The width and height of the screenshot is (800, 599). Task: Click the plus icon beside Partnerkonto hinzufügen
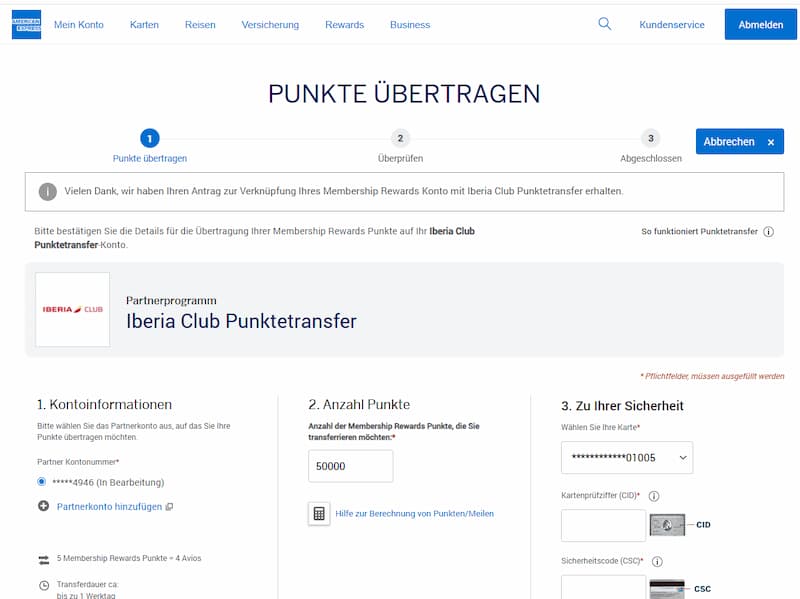tap(44, 506)
